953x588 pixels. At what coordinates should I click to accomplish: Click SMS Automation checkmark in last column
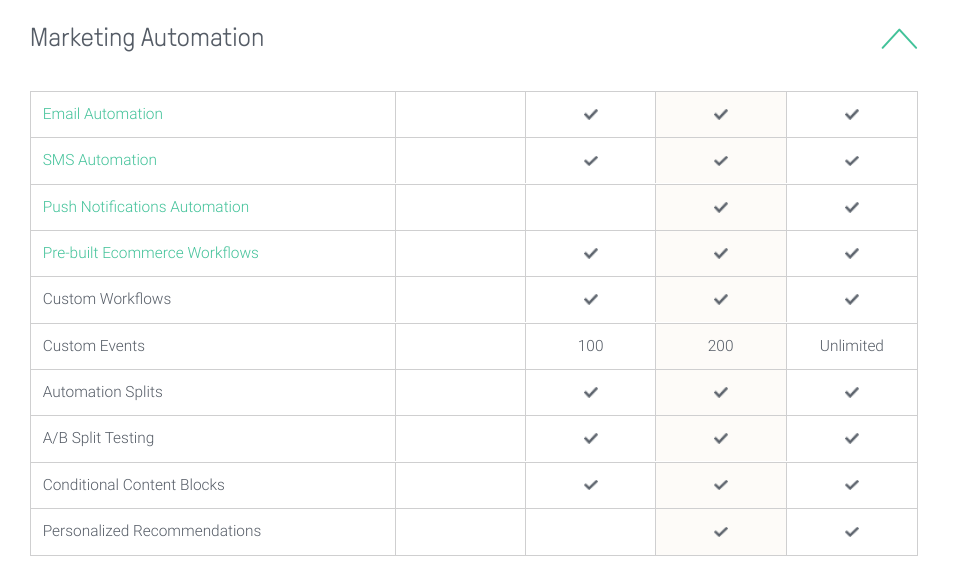(x=851, y=161)
